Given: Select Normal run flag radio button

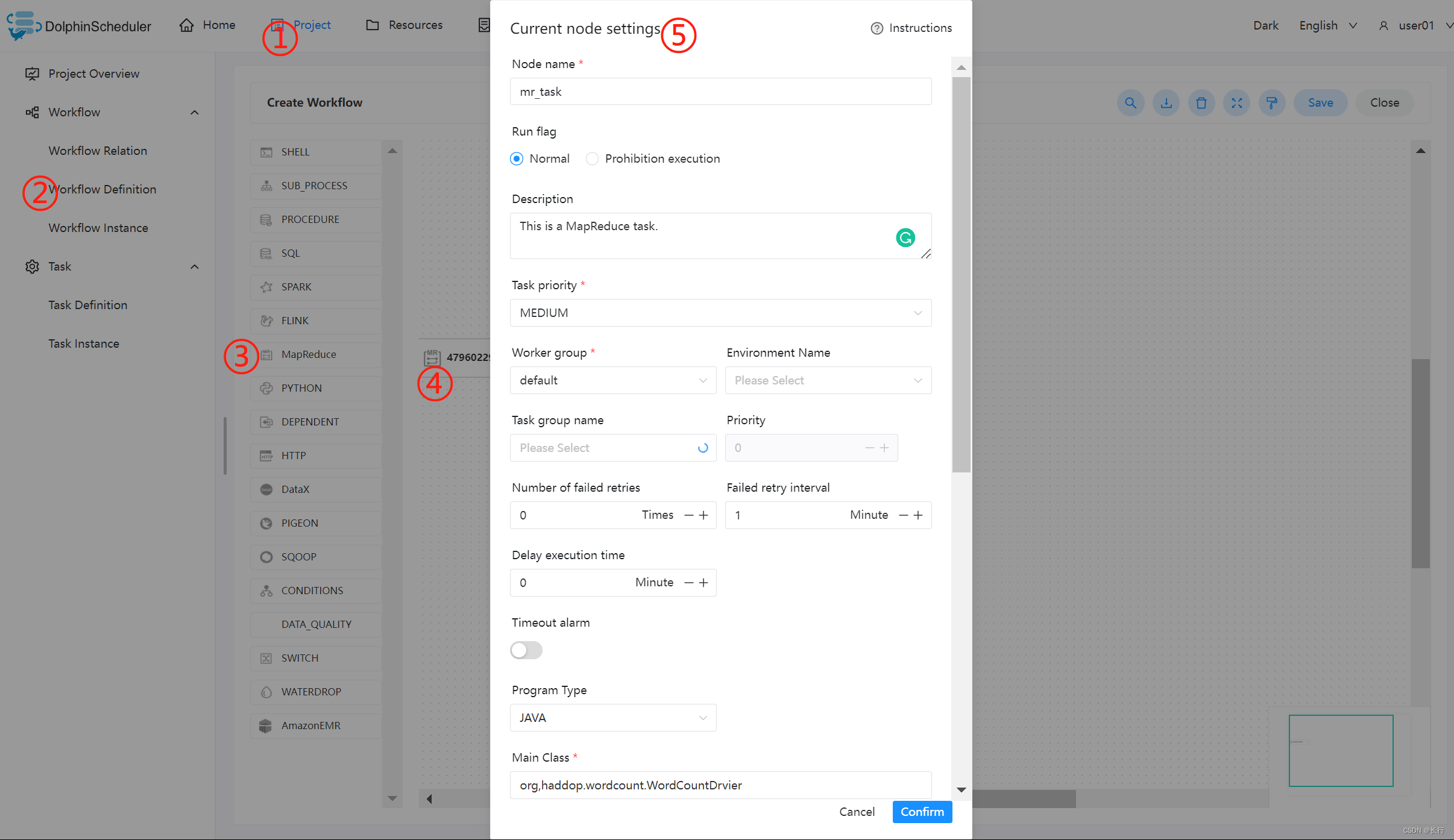Looking at the screenshot, I should (516, 158).
